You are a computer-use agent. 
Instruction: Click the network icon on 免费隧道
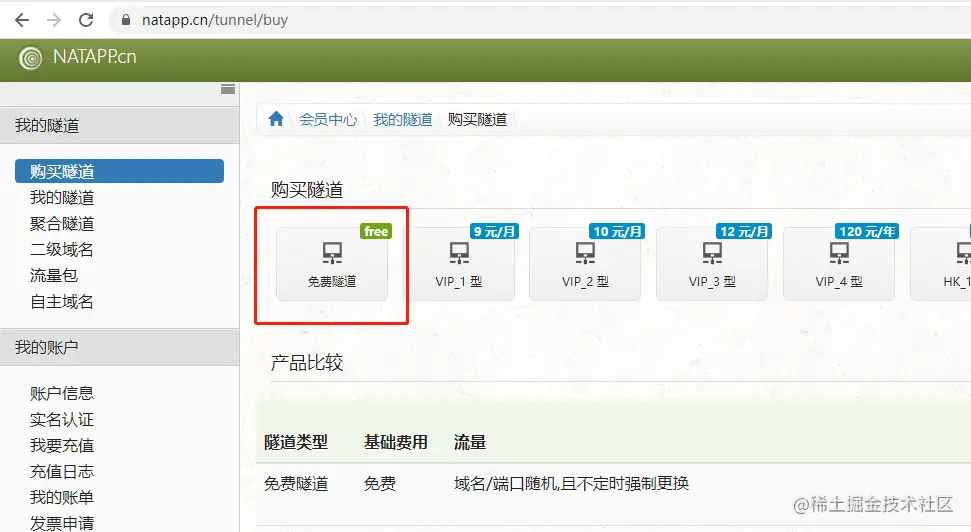coord(332,253)
